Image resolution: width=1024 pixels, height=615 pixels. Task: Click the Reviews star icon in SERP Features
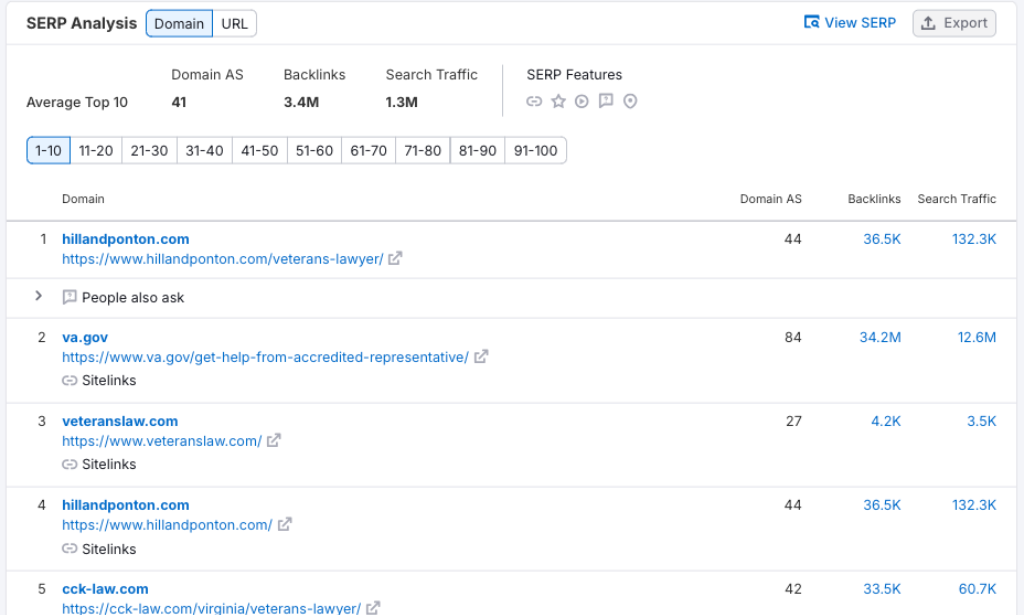(558, 101)
